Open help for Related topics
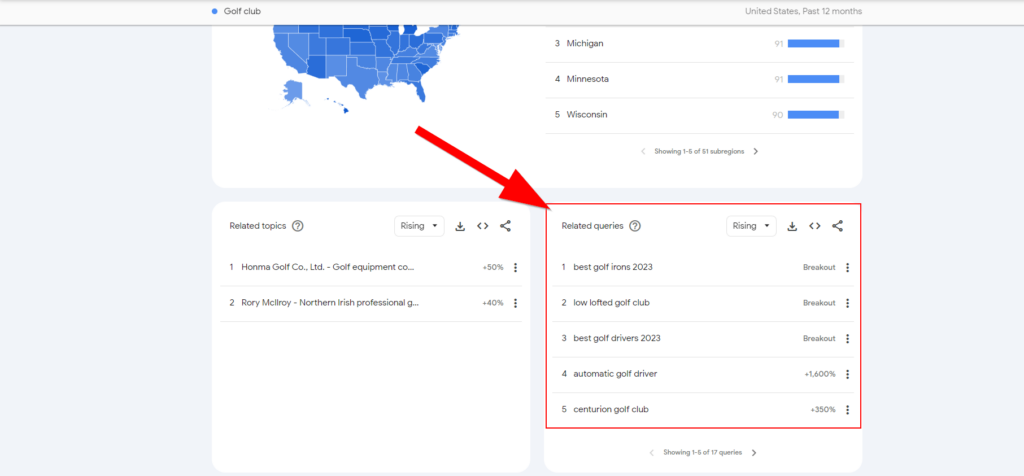The width and height of the screenshot is (1024, 476). point(298,226)
